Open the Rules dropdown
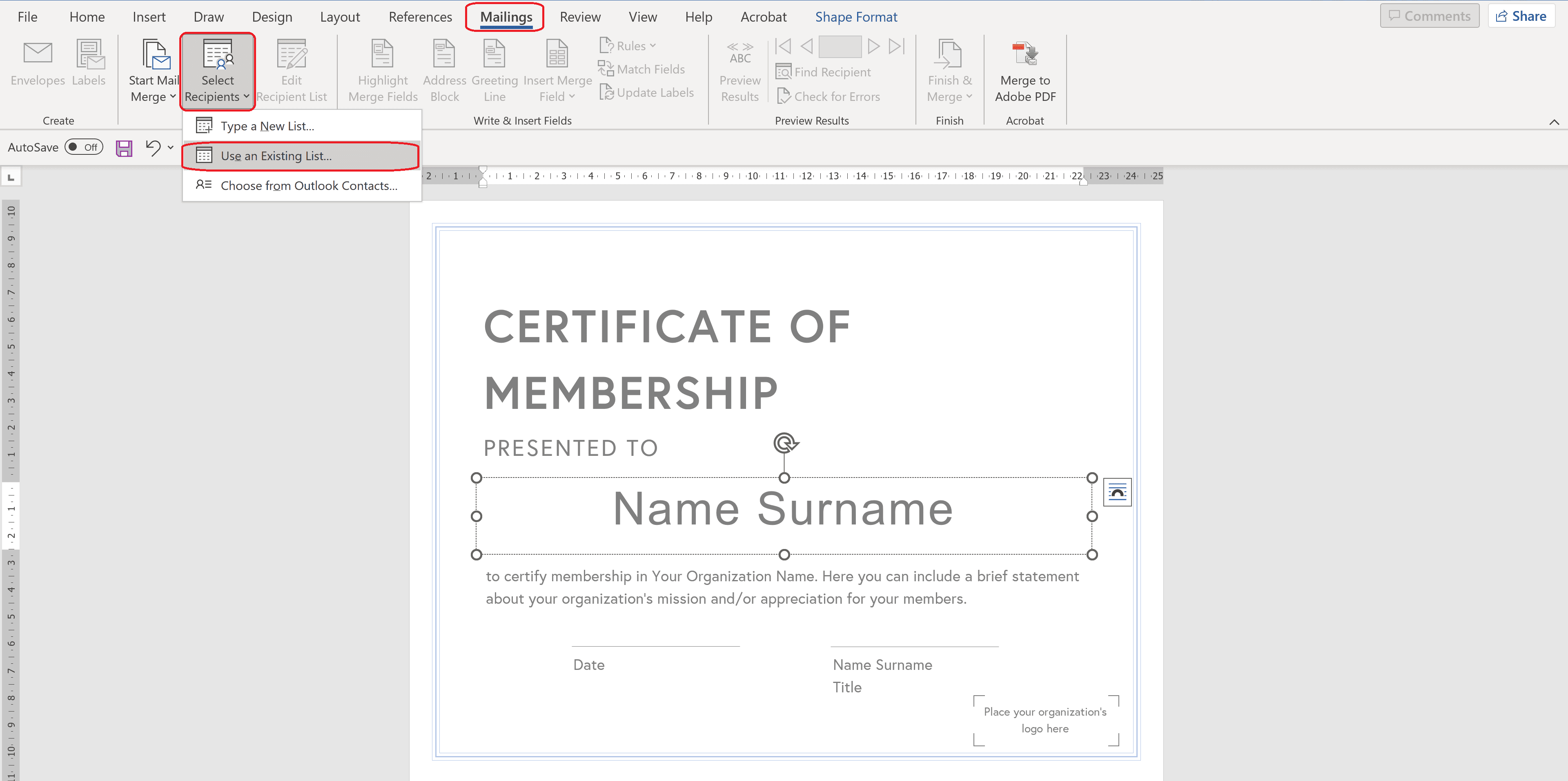This screenshot has width=1568, height=781. 628,45
